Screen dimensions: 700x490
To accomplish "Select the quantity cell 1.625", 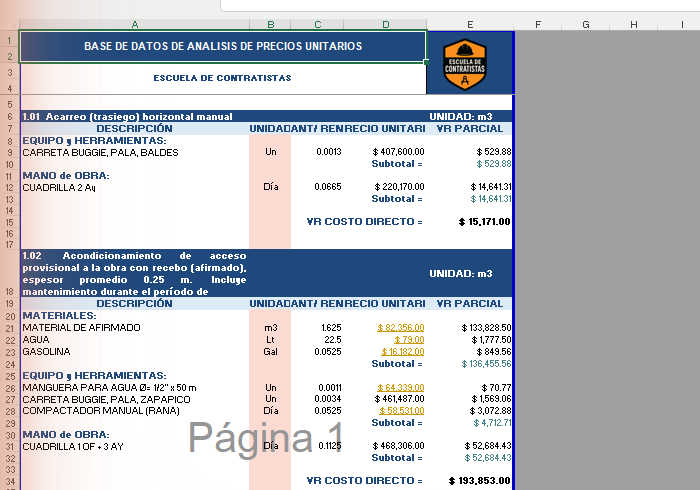I will (x=317, y=328).
